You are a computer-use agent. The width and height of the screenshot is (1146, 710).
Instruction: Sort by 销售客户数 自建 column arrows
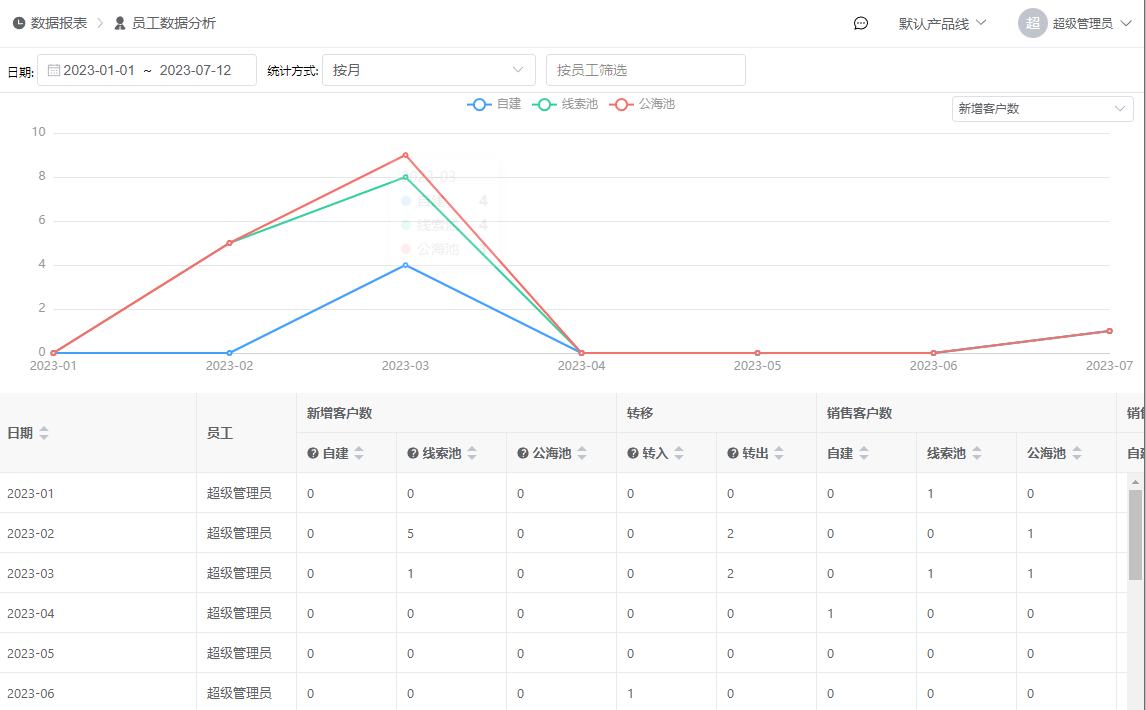click(864, 453)
